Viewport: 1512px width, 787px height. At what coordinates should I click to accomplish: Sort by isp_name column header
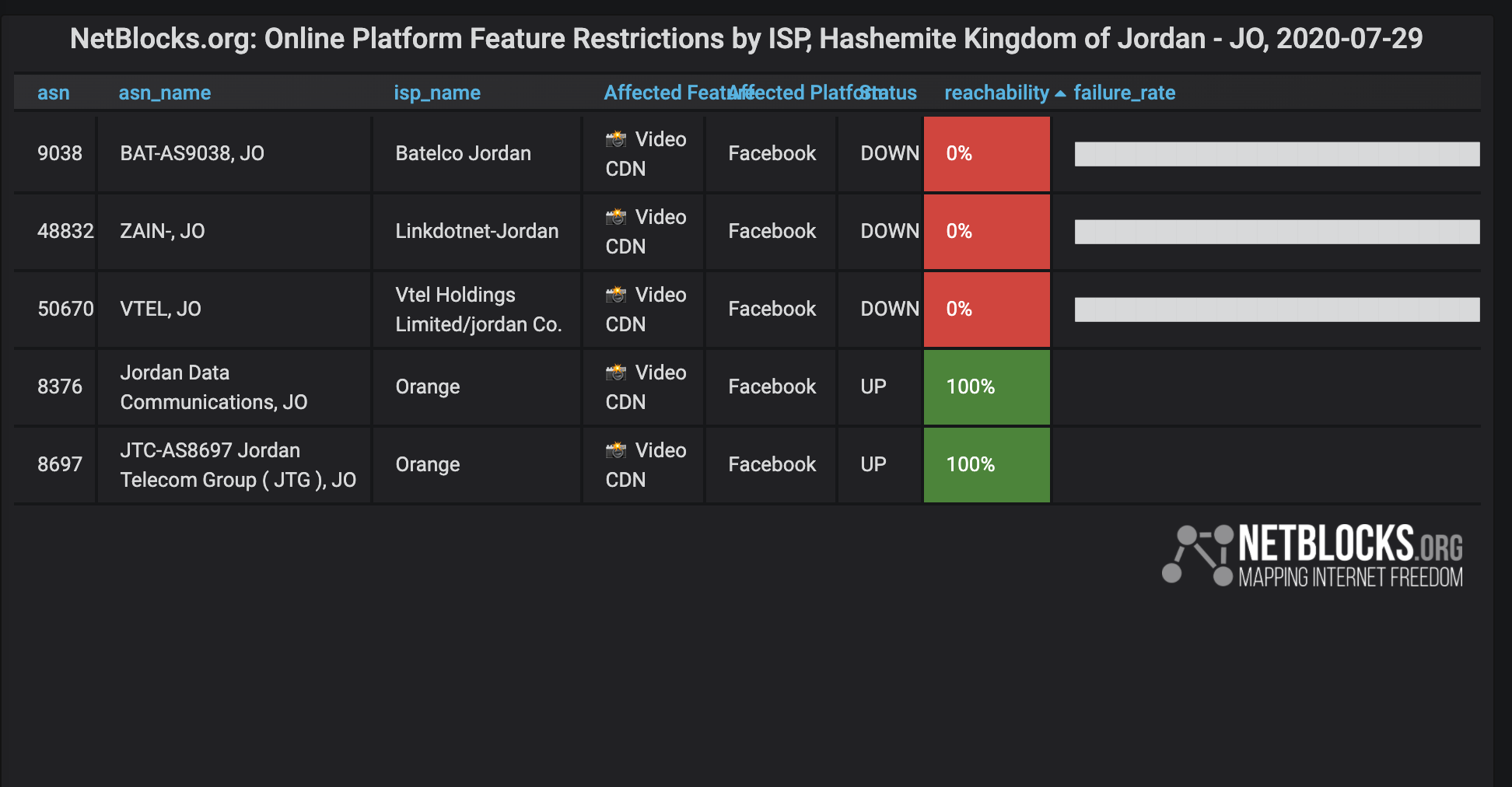click(437, 93)
